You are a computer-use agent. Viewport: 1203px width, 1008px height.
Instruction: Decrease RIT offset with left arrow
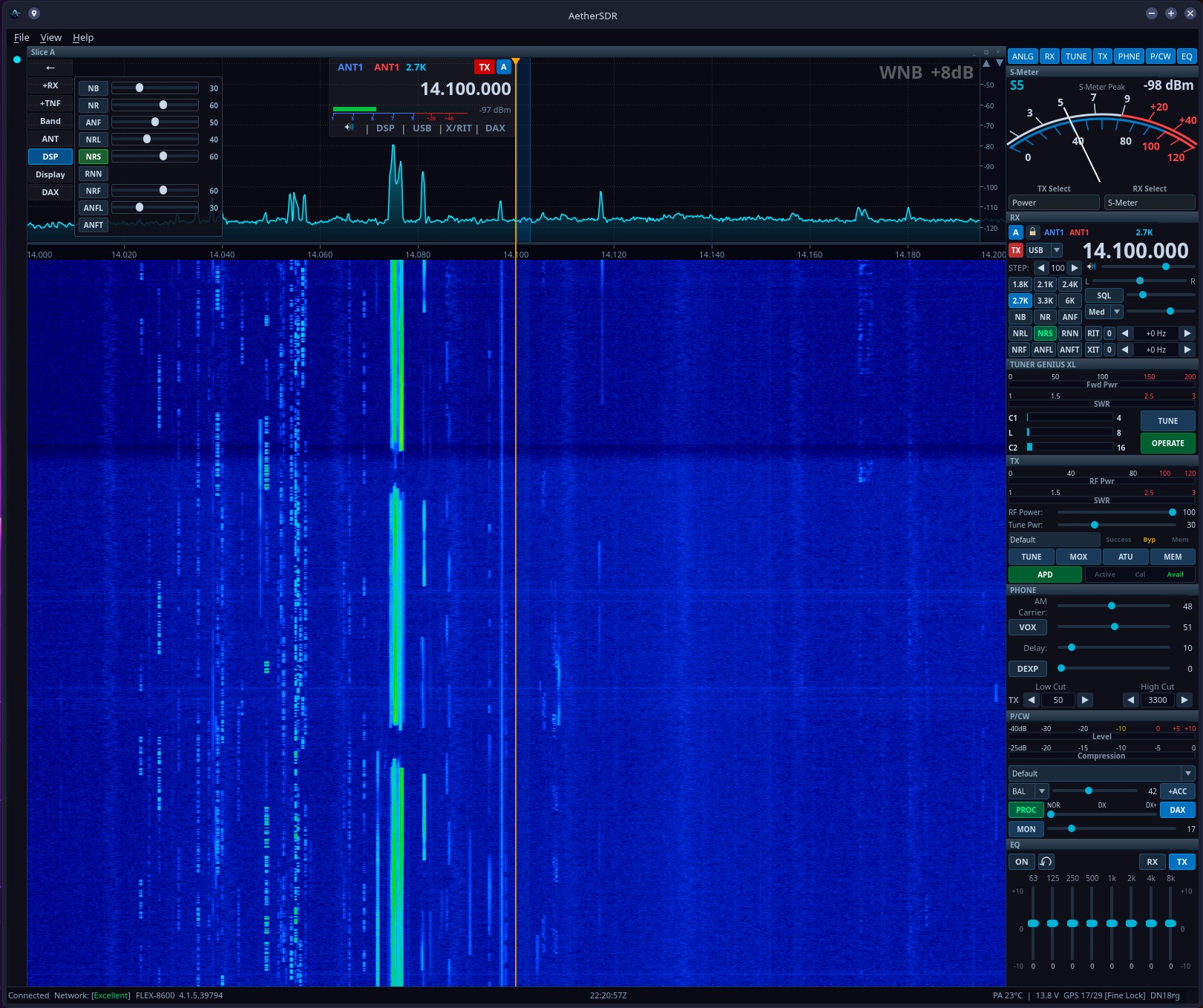pos(1124,333)
